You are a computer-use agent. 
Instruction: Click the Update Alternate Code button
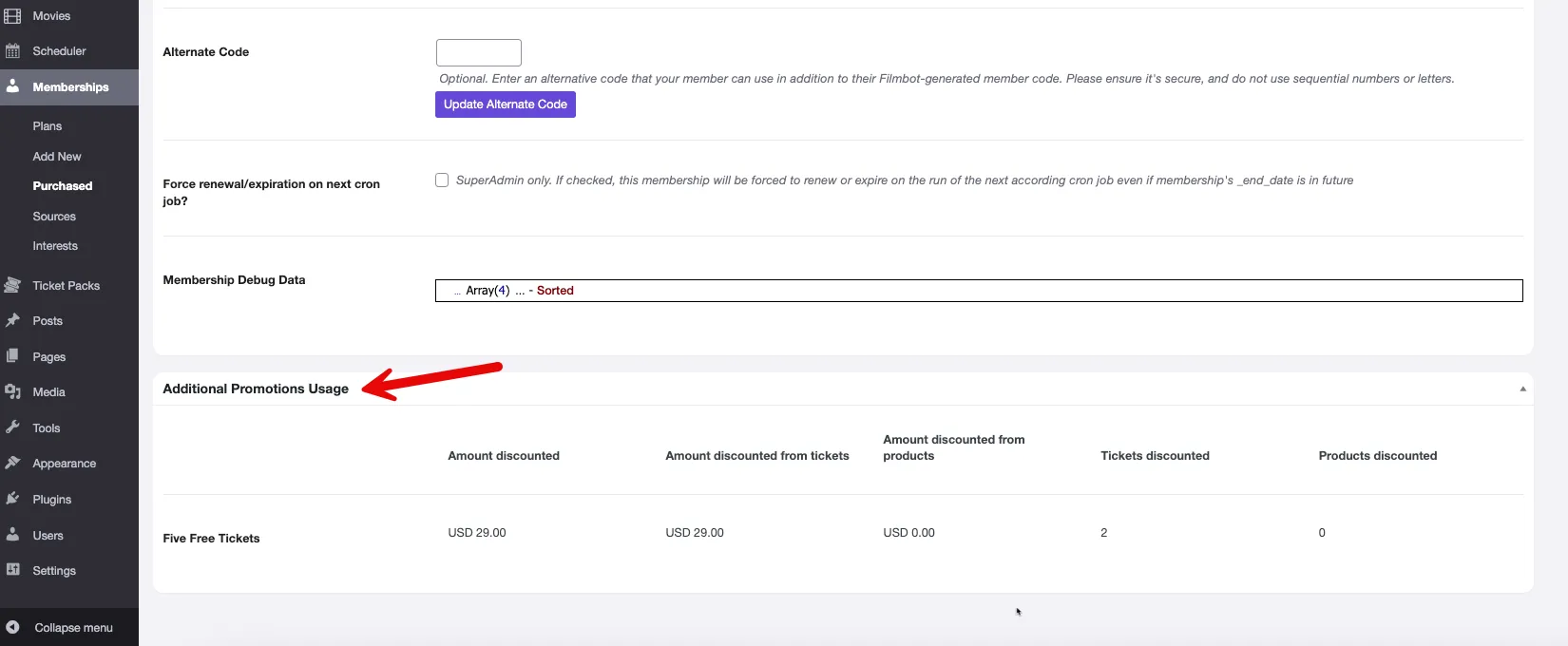click(x=506, y=104)
